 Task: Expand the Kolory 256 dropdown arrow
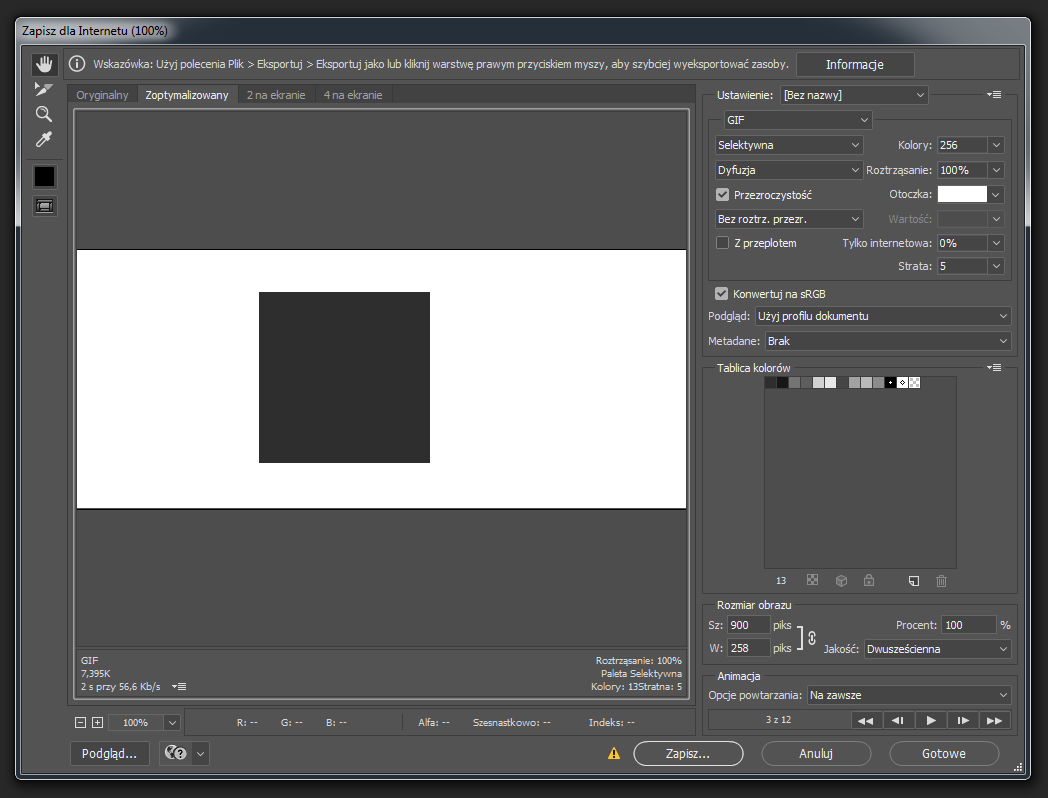tap(996, 145)
